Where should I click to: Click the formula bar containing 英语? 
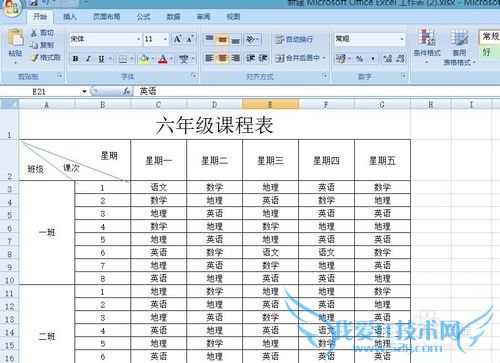click(317, 91)
